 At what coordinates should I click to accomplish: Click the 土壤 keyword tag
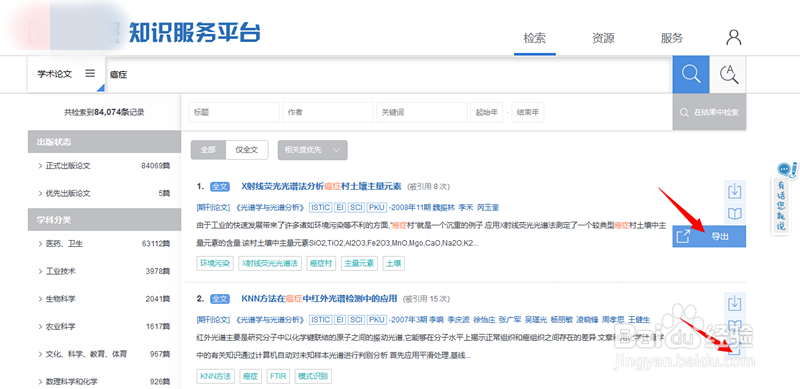coord(394,263)
